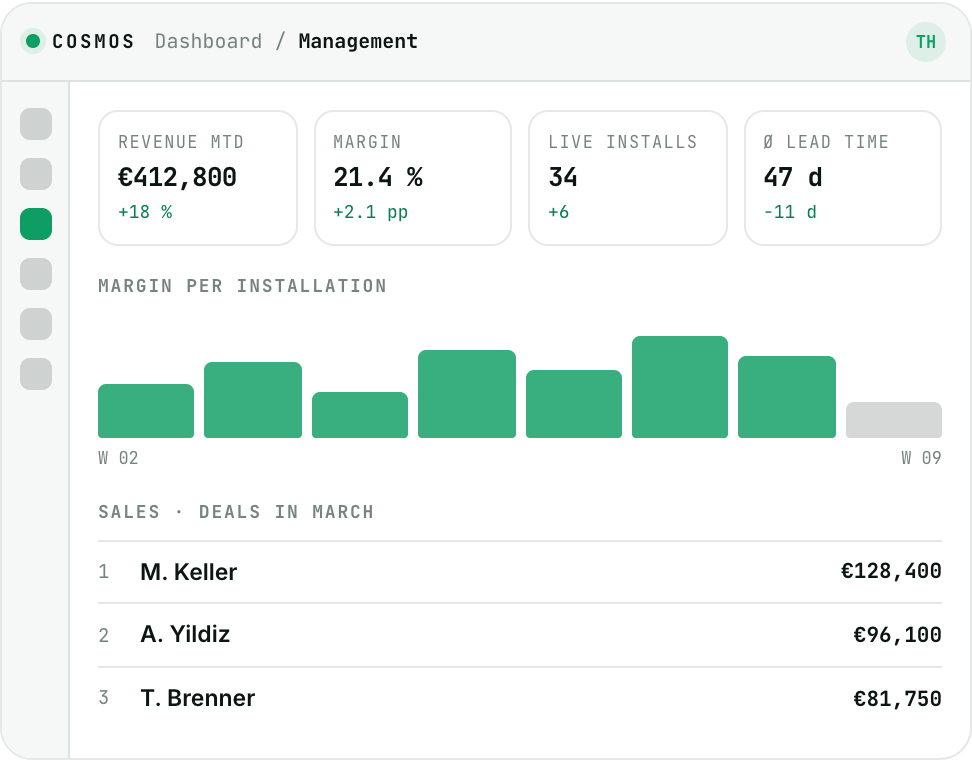Viewport: 972px width, 760px height.
Task: Open the Live Installs card
Action: click(x=627, y=178)
